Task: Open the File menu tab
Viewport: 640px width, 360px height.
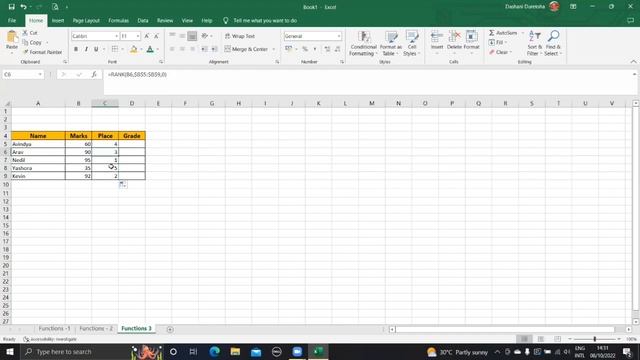Action: 12,20
